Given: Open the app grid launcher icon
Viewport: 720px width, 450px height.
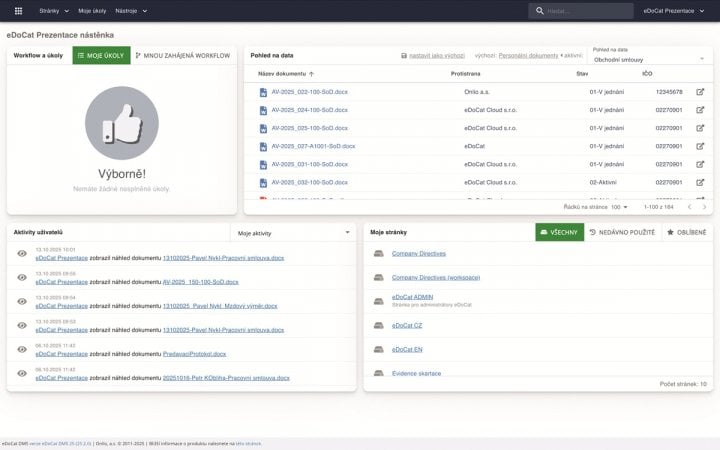Looking at the screenshot, I should pos(18,11).
